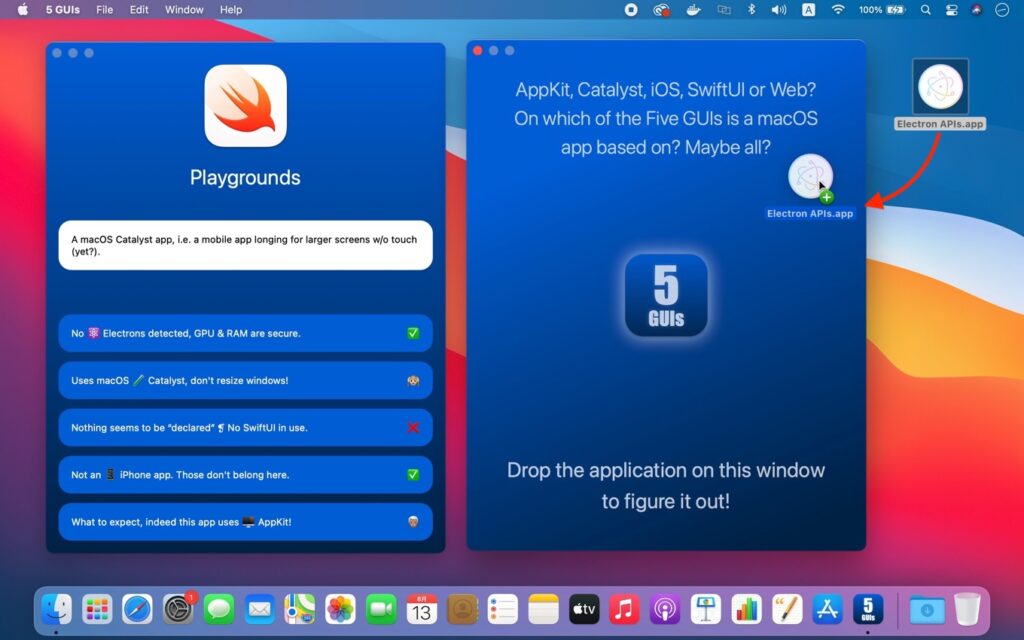Open Control Center from the menu bar
Image resolution: width=1024 pixels, height=640 pixels.
click(x=950, y=9)
